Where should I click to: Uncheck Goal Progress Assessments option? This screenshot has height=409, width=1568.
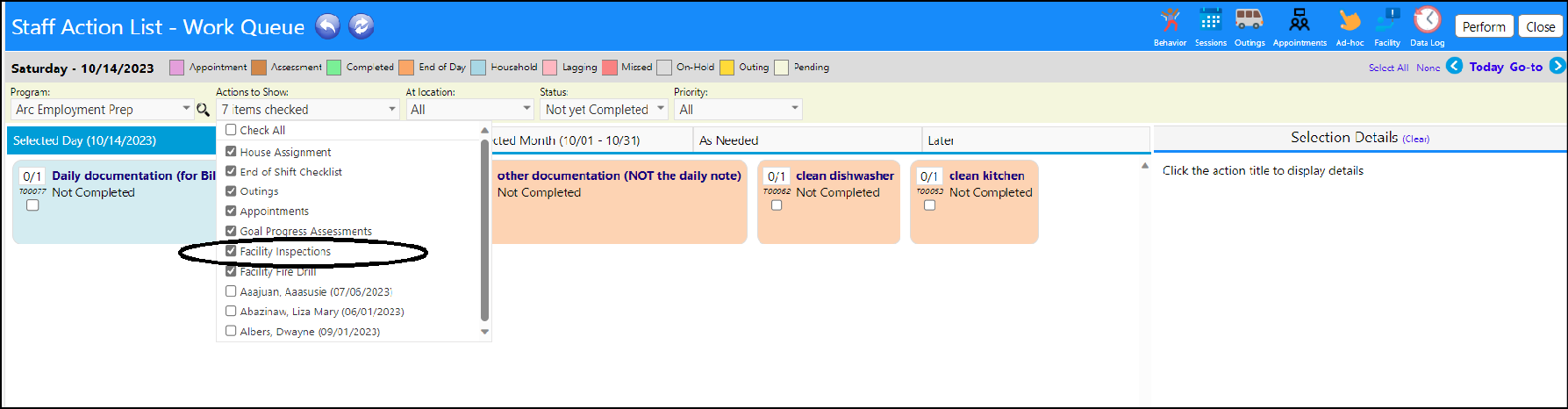coord(231,231)
